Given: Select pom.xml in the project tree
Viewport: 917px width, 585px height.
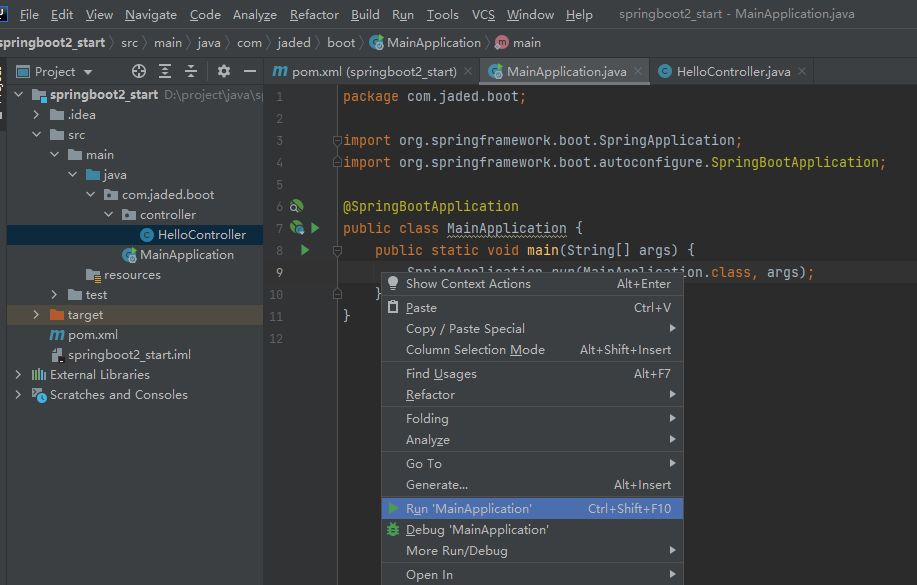Looking at the screenshot, I should (92, 335).
